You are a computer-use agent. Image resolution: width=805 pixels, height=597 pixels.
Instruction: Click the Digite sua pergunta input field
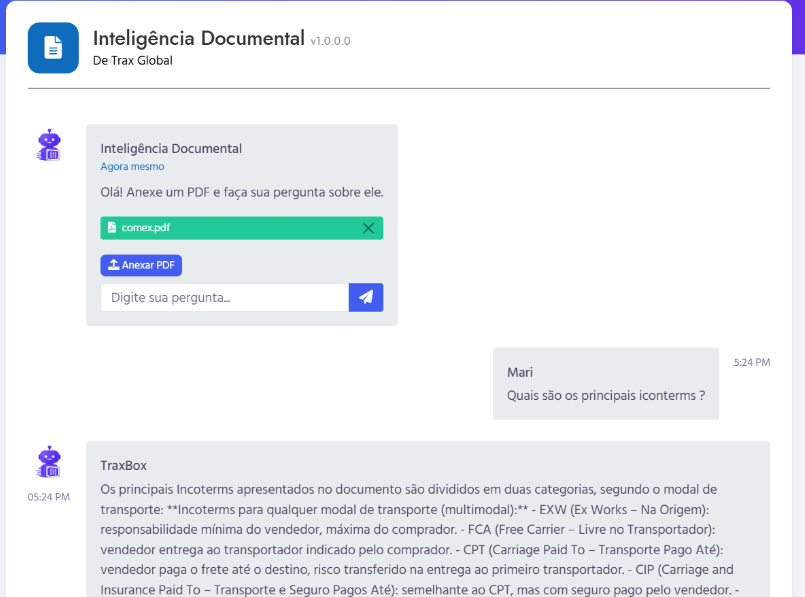pos(224,297)
